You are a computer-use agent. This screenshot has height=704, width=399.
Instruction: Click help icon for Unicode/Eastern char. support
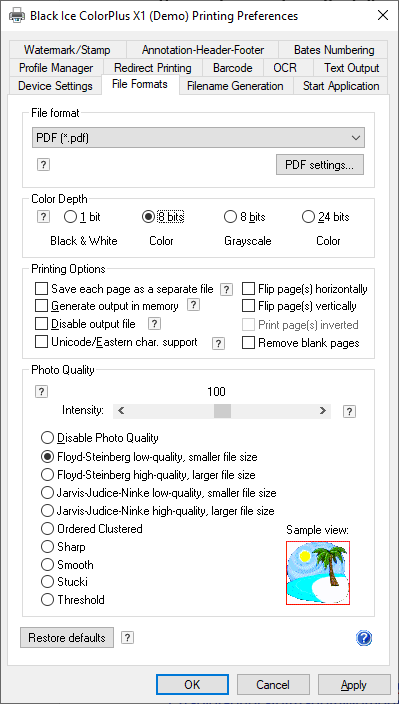click(218, 343)
